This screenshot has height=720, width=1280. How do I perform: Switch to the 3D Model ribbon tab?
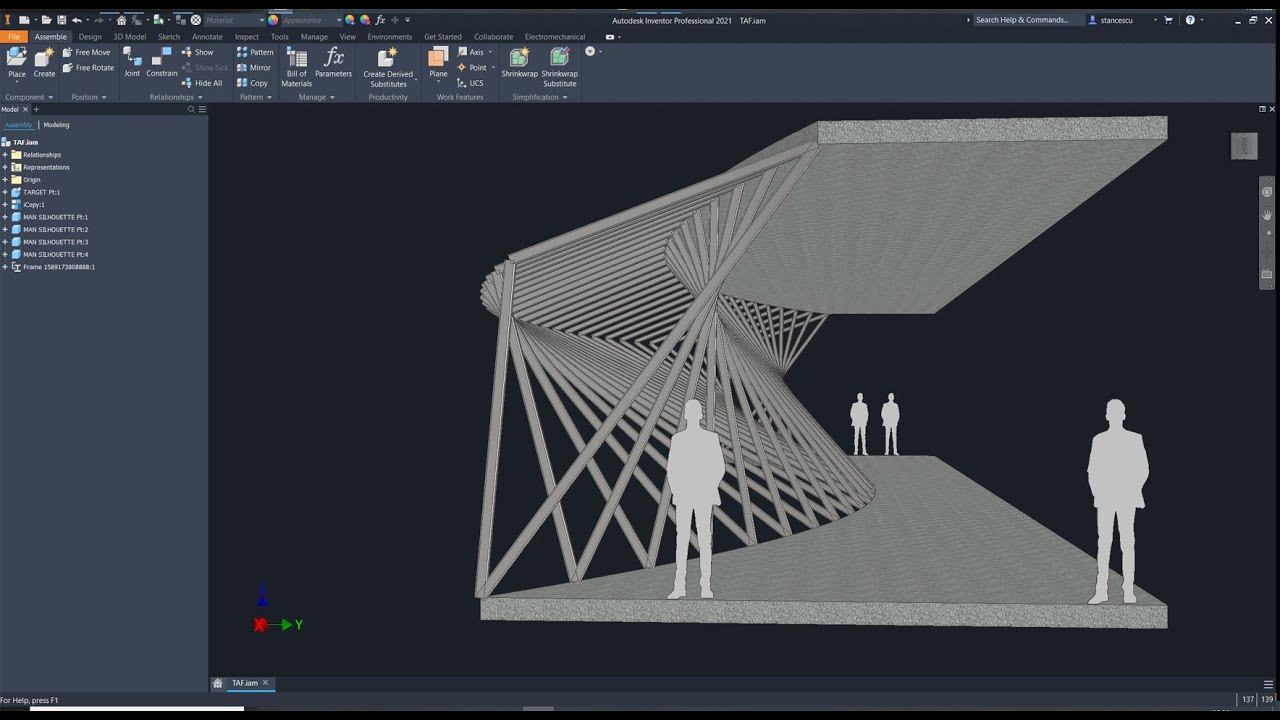tap(130, 37)
